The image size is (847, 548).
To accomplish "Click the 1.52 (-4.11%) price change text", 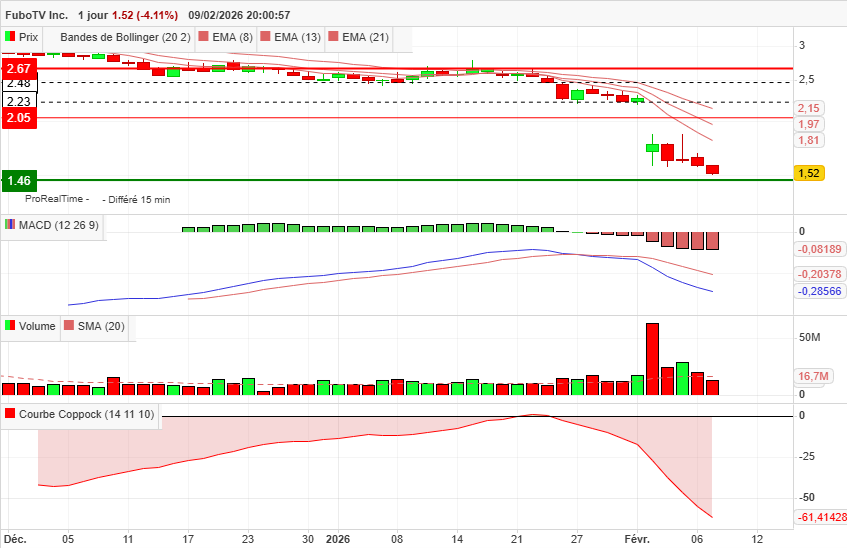I will click(145, 15).
